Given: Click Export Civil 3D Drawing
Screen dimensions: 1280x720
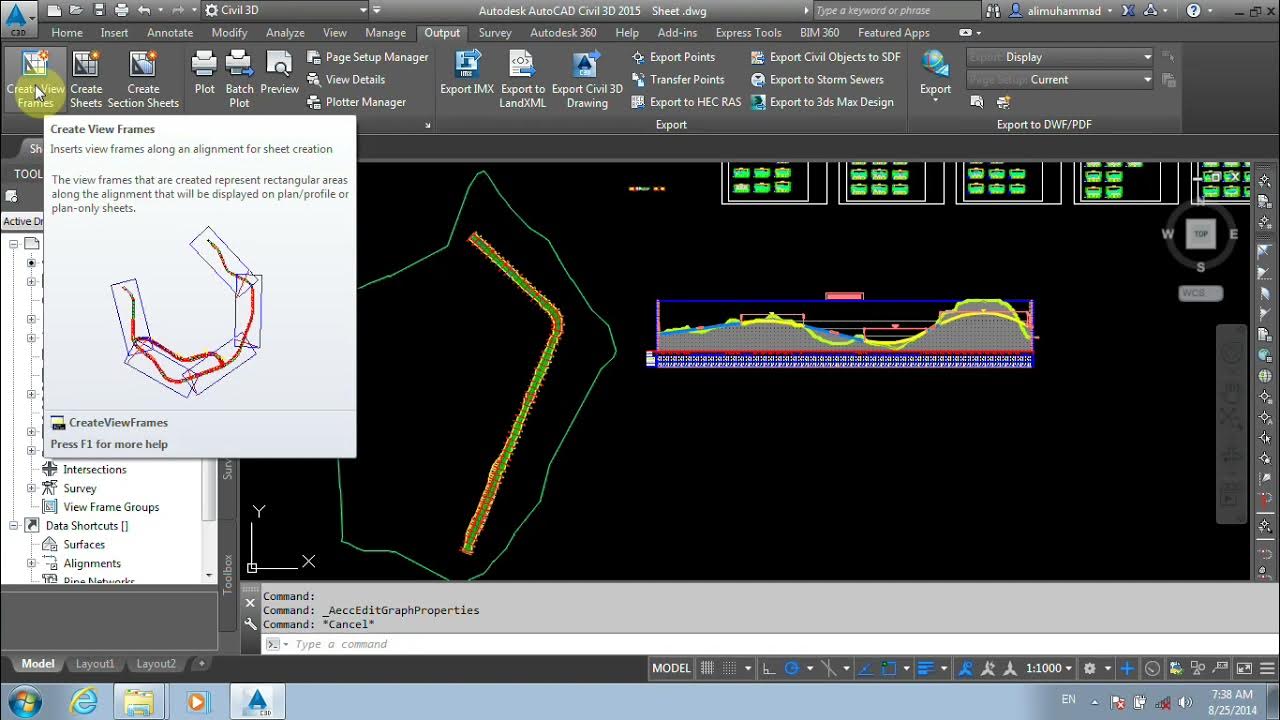Looking at the screenshot, I should pos(587,79).
